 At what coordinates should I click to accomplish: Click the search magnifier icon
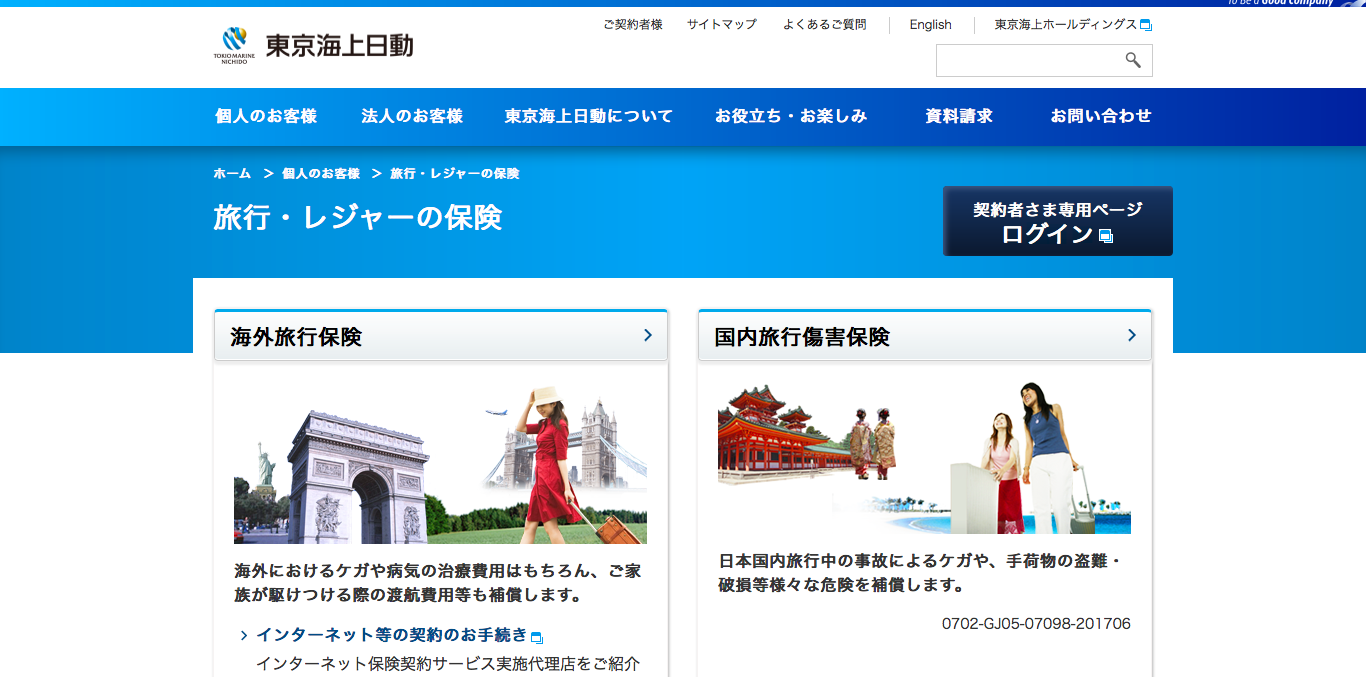coord(1133,61)
